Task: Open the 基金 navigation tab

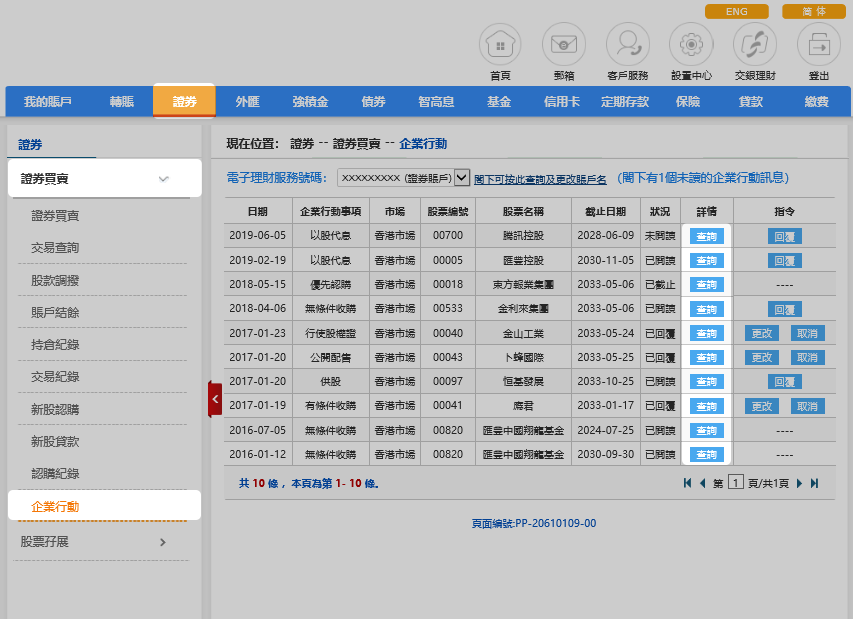Action: [x=499, y=102]
